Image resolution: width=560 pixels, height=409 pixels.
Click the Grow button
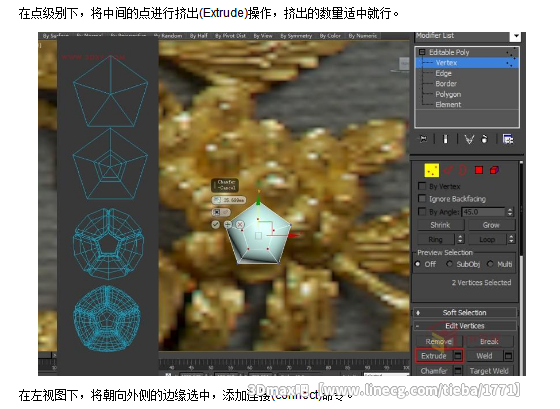[x=491, y=225]
